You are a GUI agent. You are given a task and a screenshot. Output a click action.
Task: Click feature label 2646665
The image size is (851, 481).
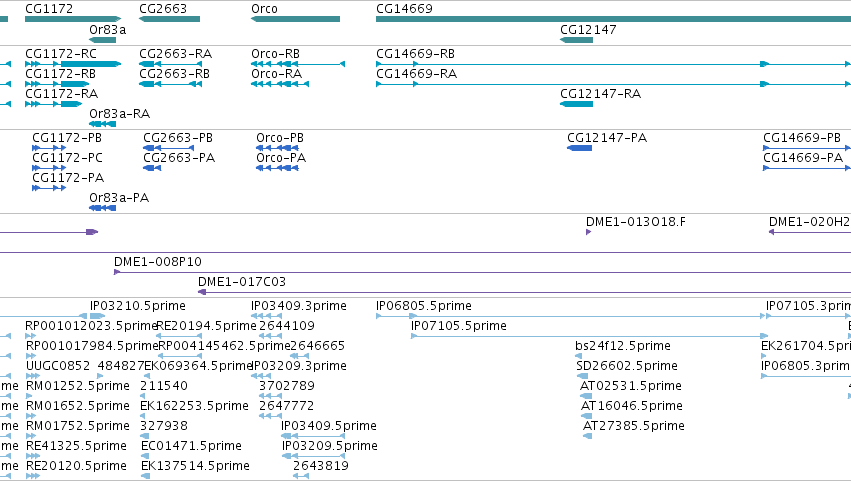[317, 346]
